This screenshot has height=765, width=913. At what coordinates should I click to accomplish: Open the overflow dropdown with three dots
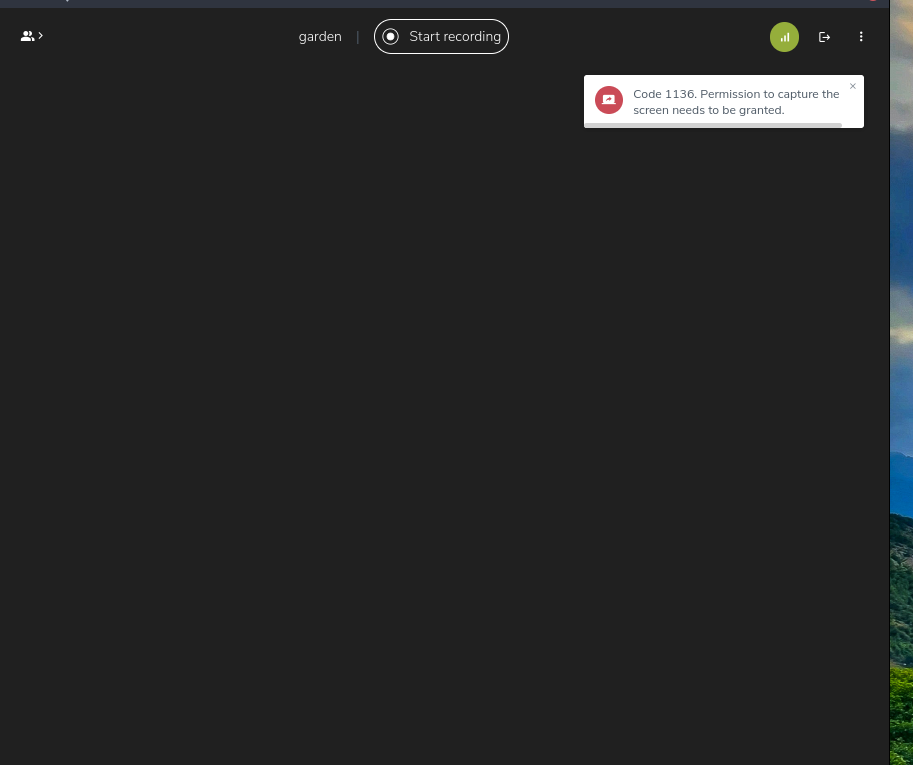(x=860, y=37)
